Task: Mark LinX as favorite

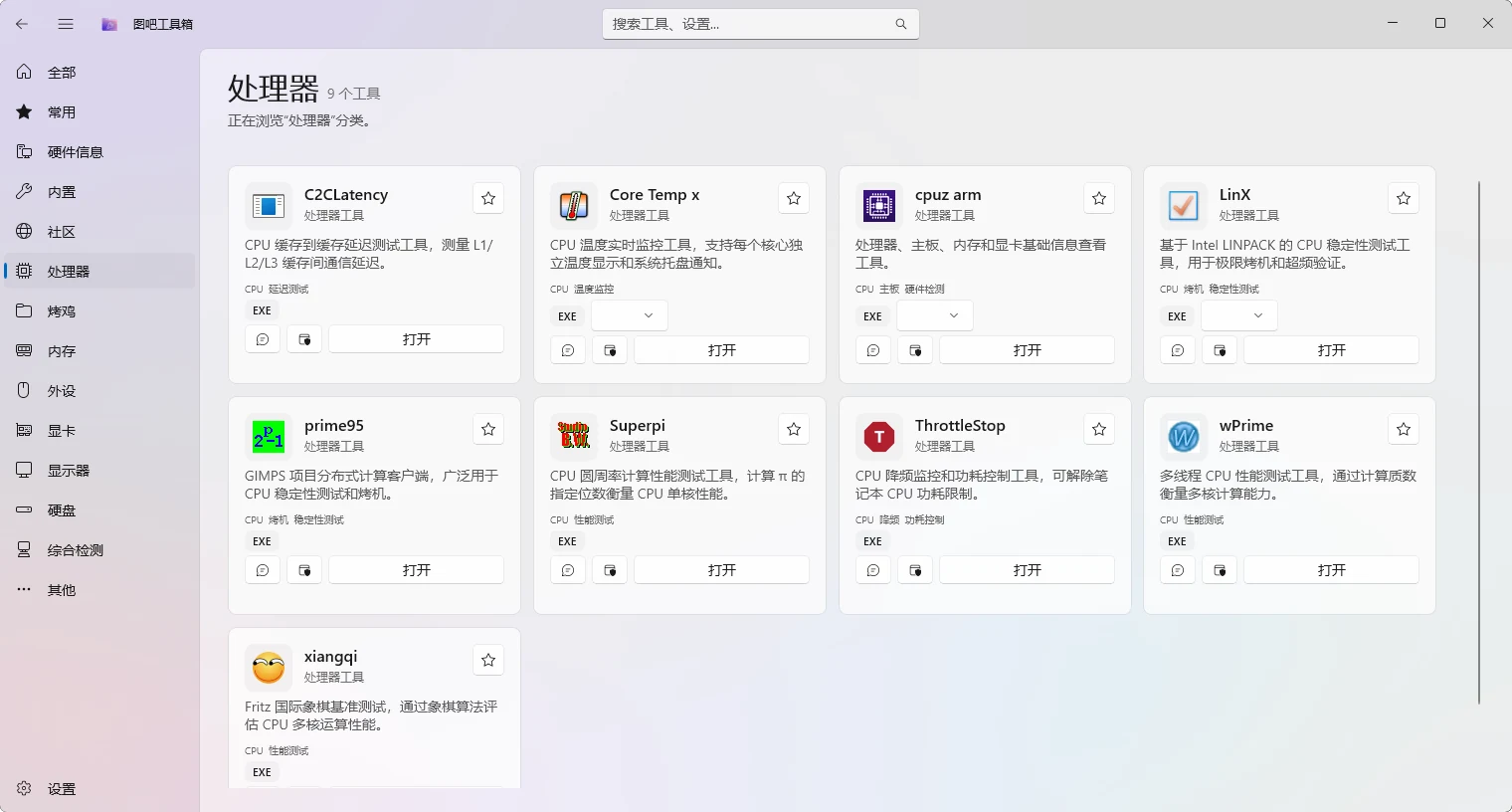Action: [1404, 198]
